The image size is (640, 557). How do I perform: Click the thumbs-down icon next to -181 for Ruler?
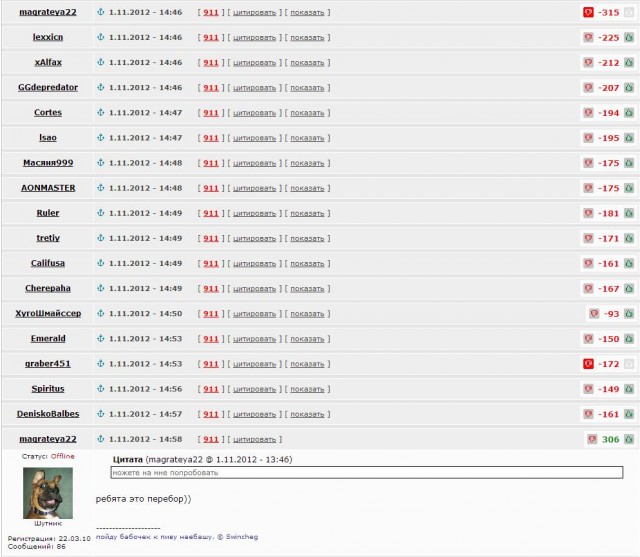tap(588, 213)
